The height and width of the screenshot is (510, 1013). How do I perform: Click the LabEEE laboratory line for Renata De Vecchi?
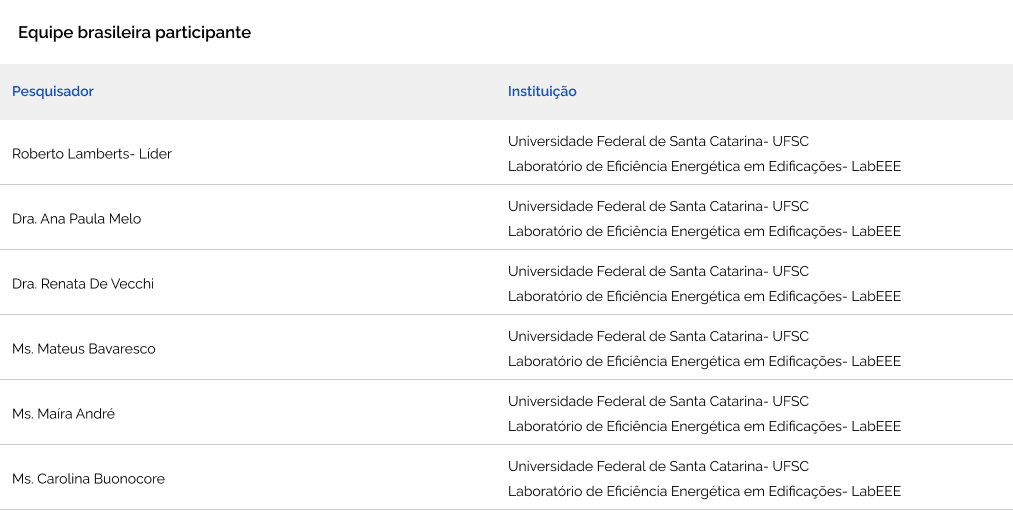(x=704, y=296)
